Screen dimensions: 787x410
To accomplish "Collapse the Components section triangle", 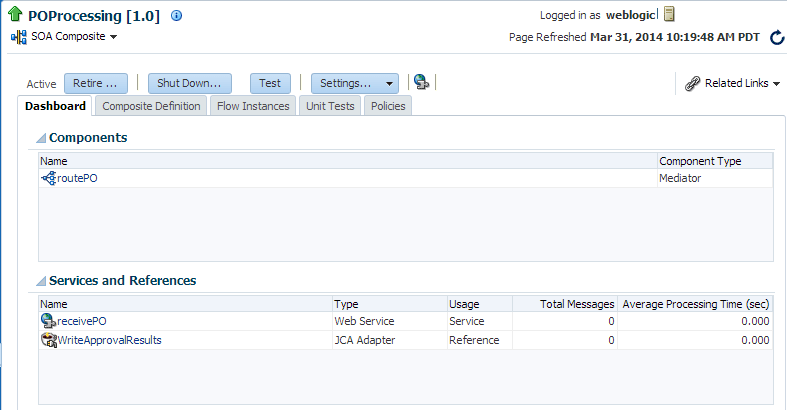I will [41, 138].
